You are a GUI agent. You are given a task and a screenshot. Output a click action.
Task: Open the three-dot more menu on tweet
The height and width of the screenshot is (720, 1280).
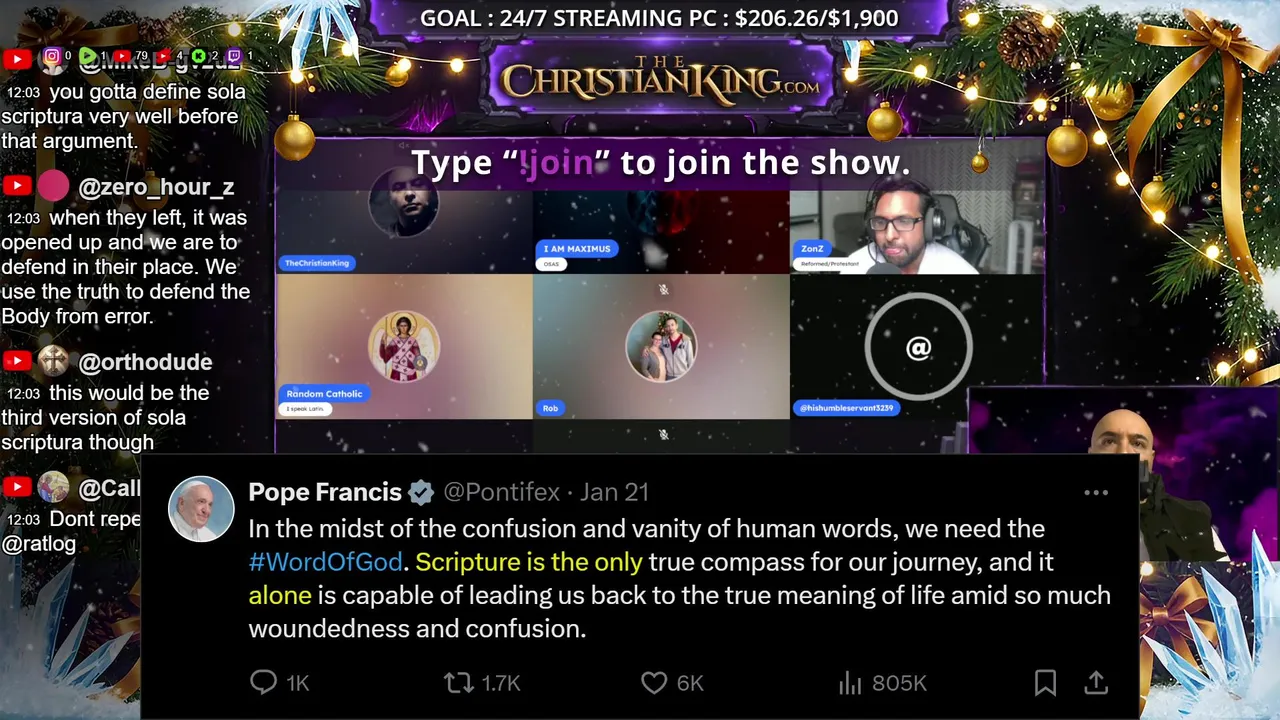click(1096, 493)
